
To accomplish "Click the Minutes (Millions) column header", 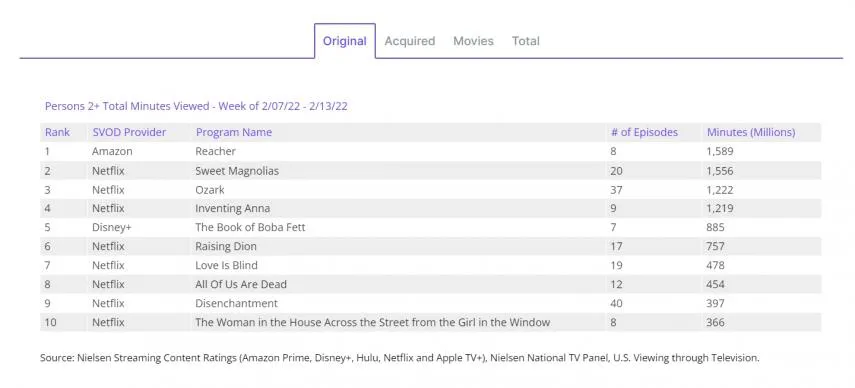I will (751, 132).
